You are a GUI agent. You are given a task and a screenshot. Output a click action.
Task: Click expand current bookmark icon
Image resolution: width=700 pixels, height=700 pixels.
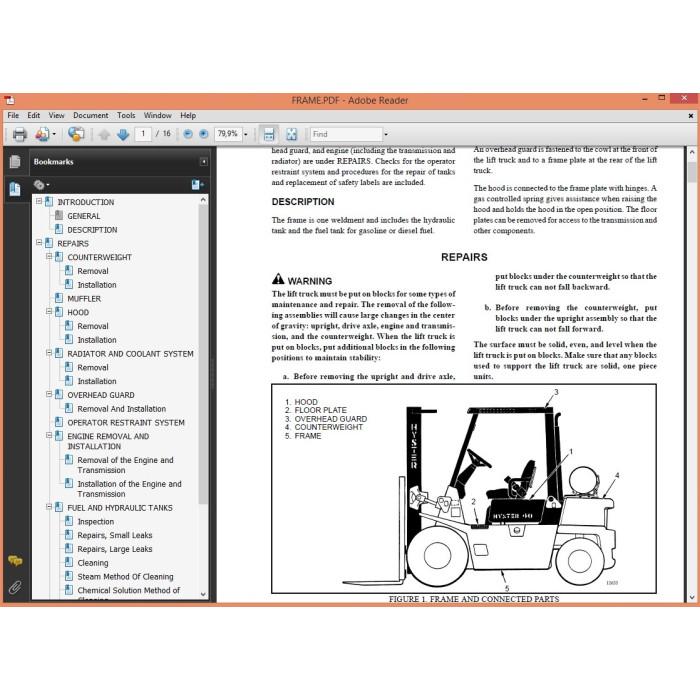(197, 185)
